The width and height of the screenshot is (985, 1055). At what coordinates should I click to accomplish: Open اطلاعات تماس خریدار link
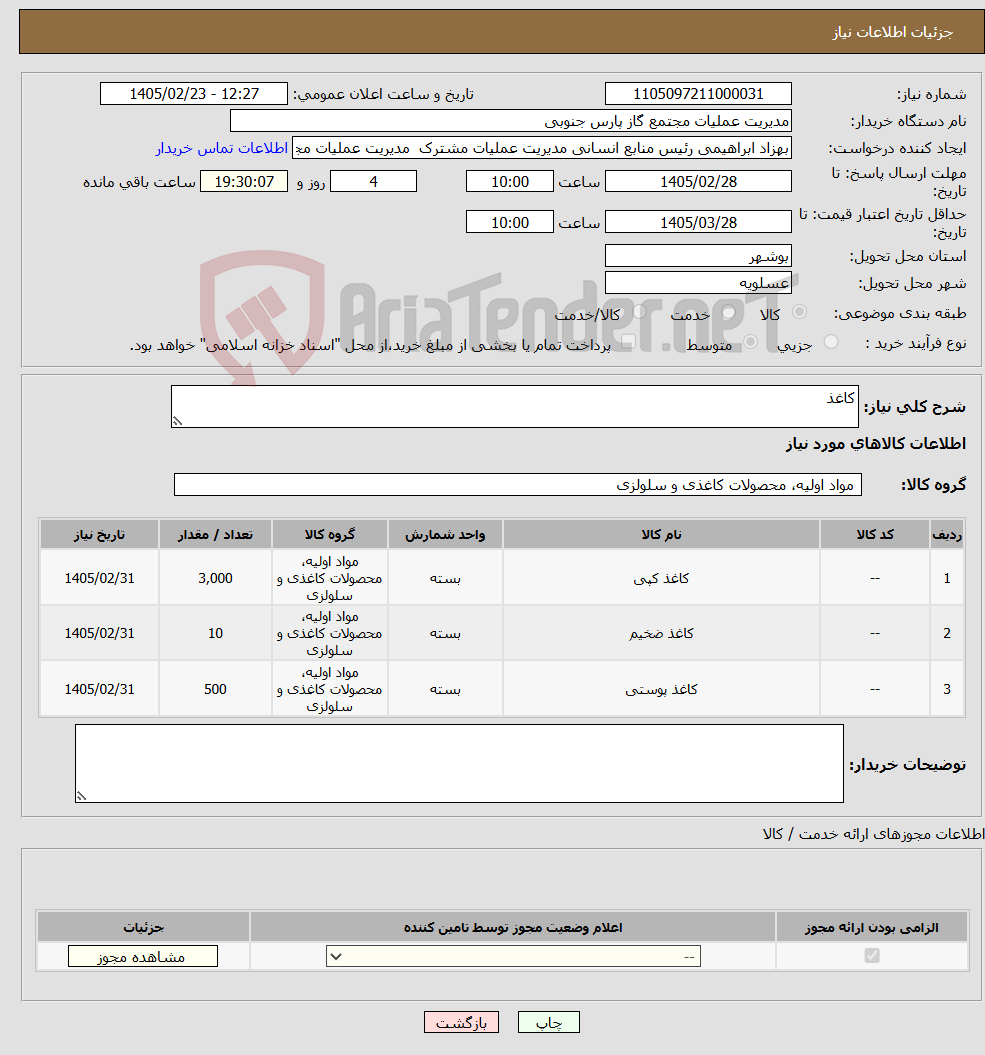pos(222,148)
